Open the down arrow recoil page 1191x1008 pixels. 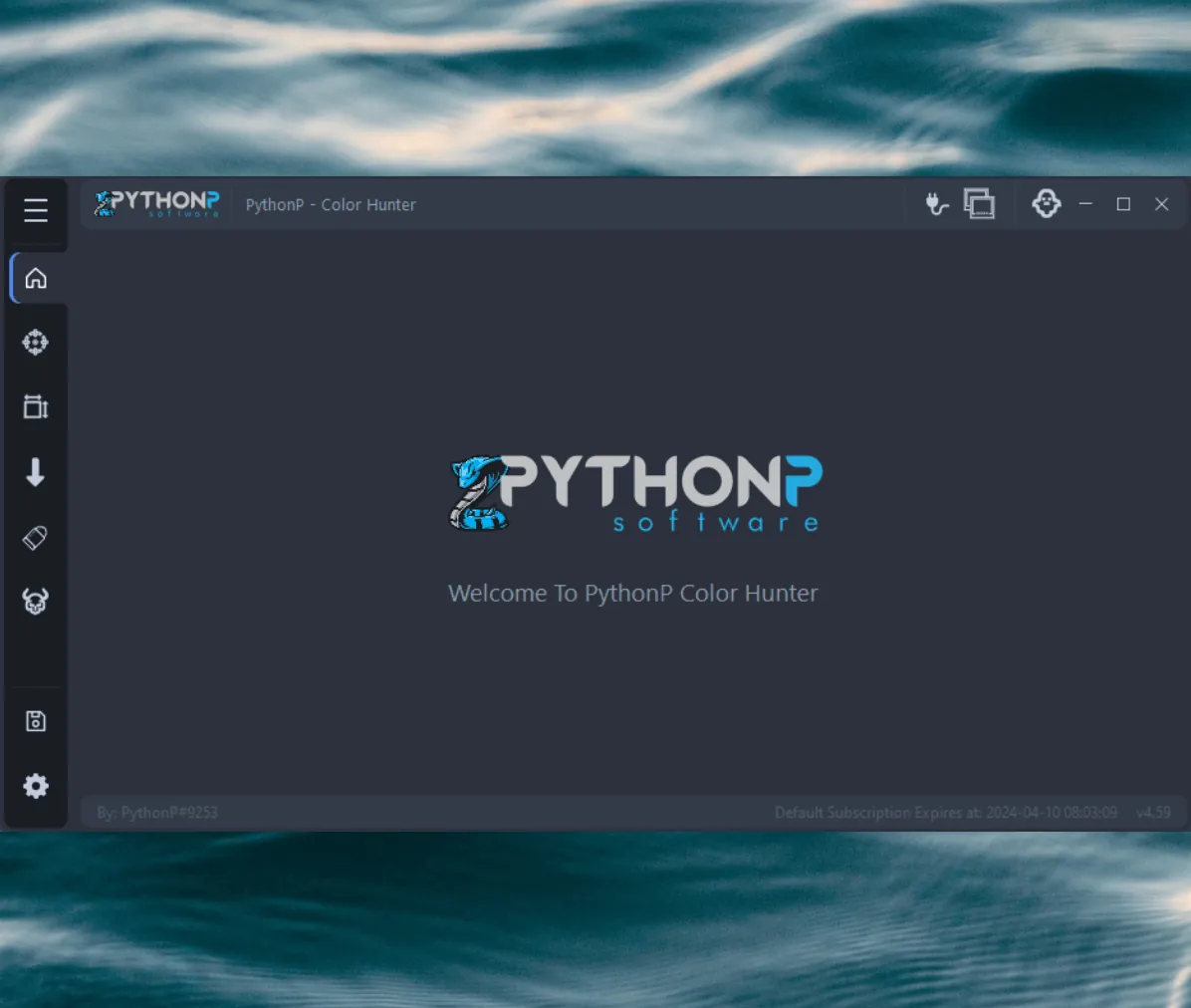click(35, 472)
